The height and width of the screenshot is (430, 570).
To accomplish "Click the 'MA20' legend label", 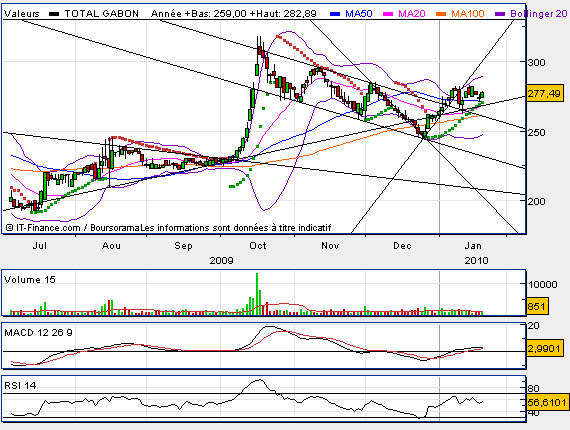I will [x=412, y=14].
